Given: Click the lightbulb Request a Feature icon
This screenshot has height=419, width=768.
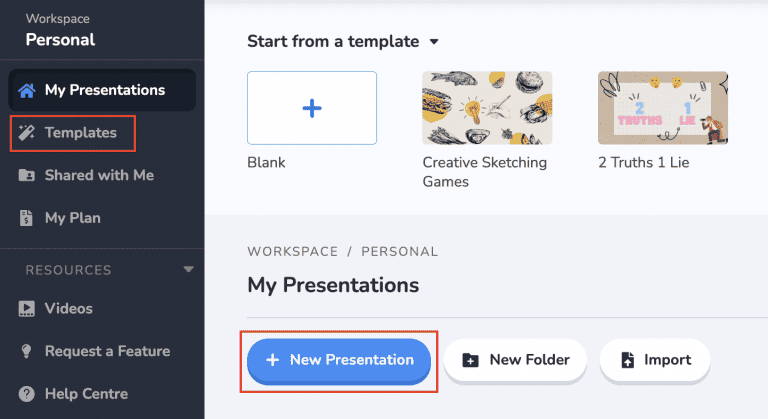Looking at the screenshot, I should (26, 351).
